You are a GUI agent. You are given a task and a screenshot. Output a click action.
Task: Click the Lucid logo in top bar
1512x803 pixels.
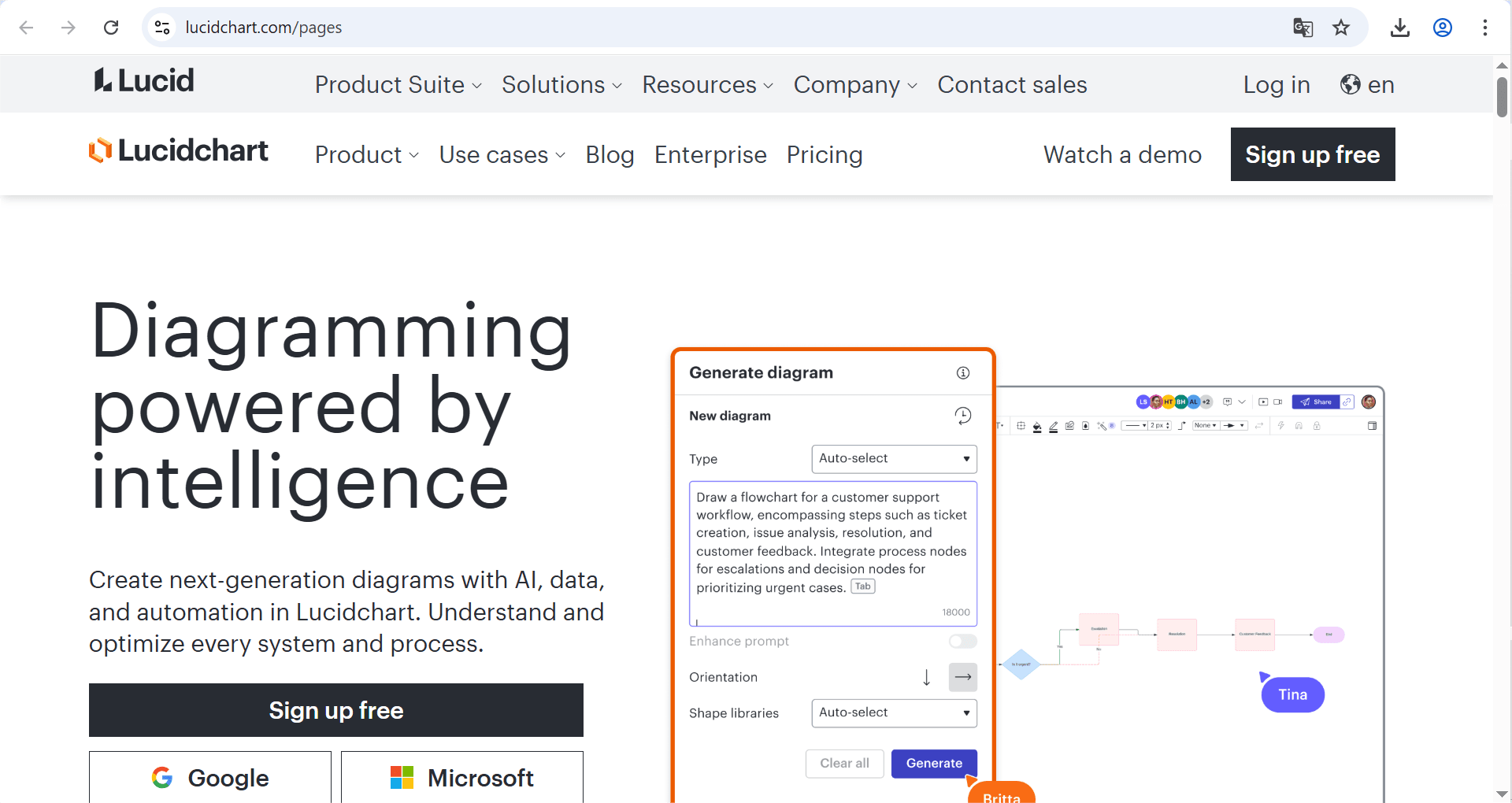(144, 81)
